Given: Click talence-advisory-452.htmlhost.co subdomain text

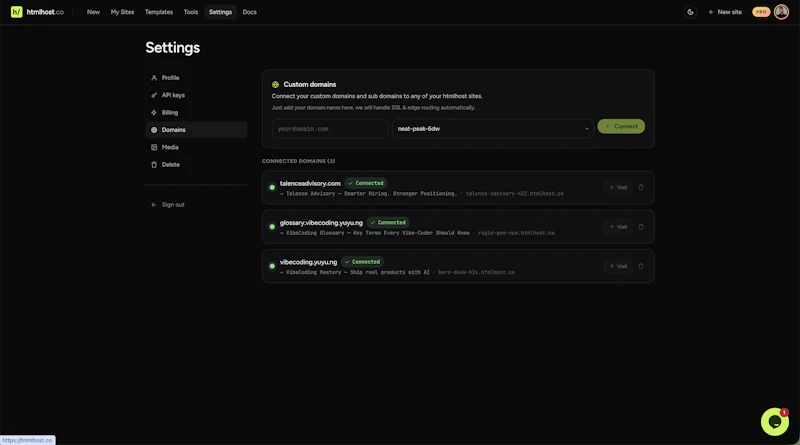Looking at the screenshot, I should (x=515, y=193).
